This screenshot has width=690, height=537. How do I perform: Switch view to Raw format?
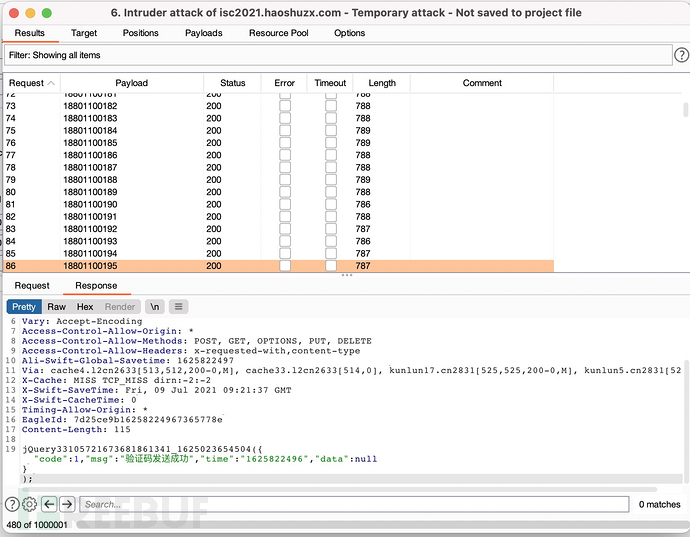pos(56,307)
